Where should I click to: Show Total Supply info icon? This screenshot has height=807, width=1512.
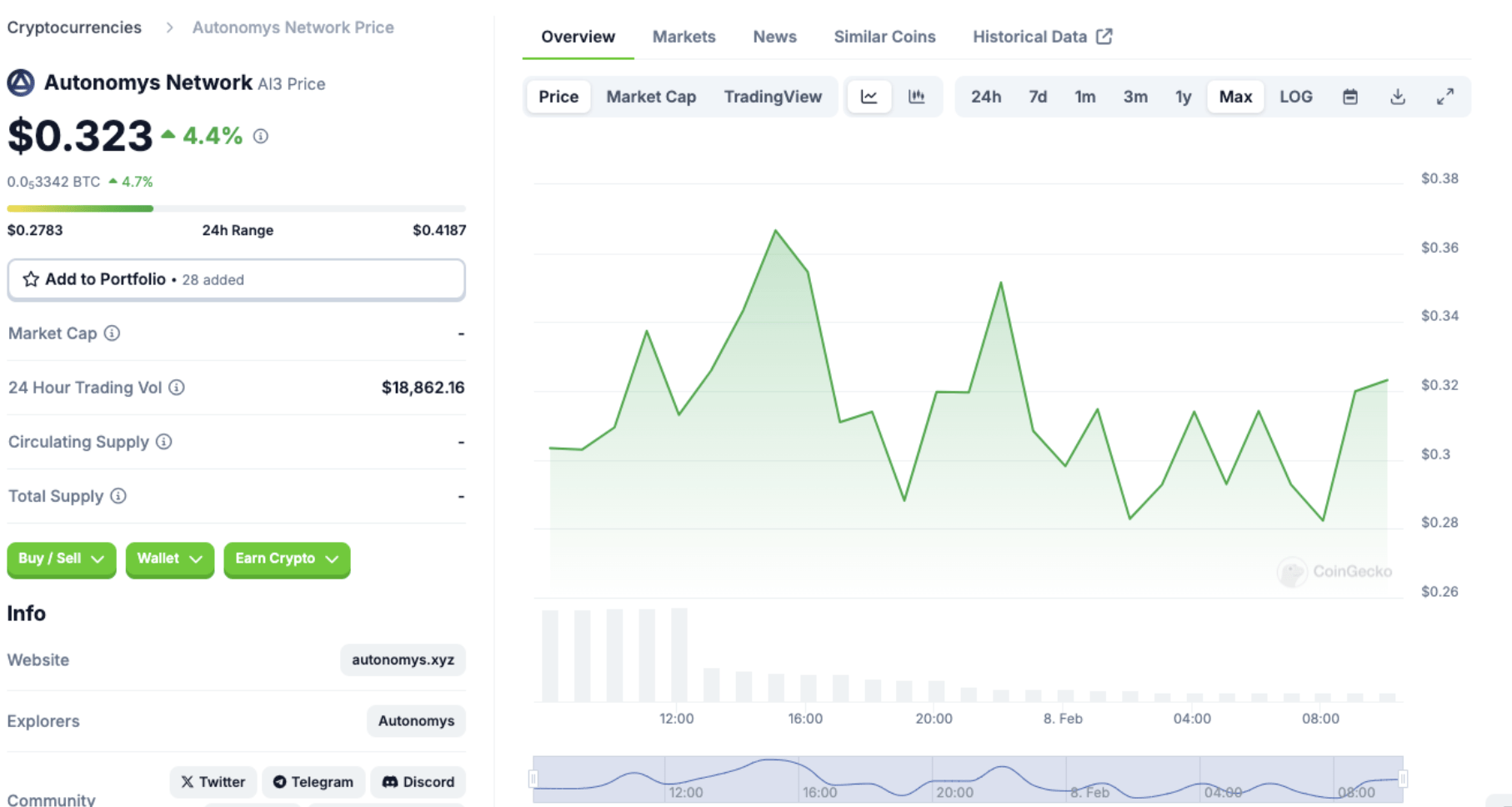[118, 496]
